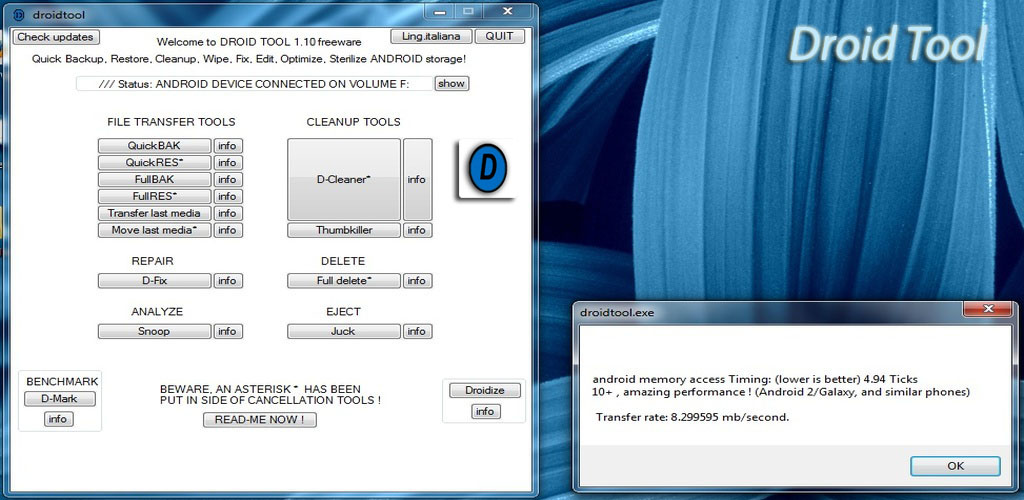Click Transfer last media button
1024x500 pixels.
pyautogui.click(x=155, y=213)
